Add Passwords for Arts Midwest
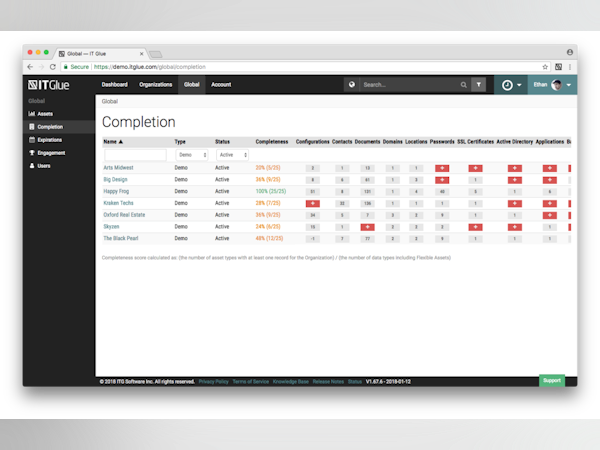Viewport: 600px width, 450px height. click(x=442, y=168)
